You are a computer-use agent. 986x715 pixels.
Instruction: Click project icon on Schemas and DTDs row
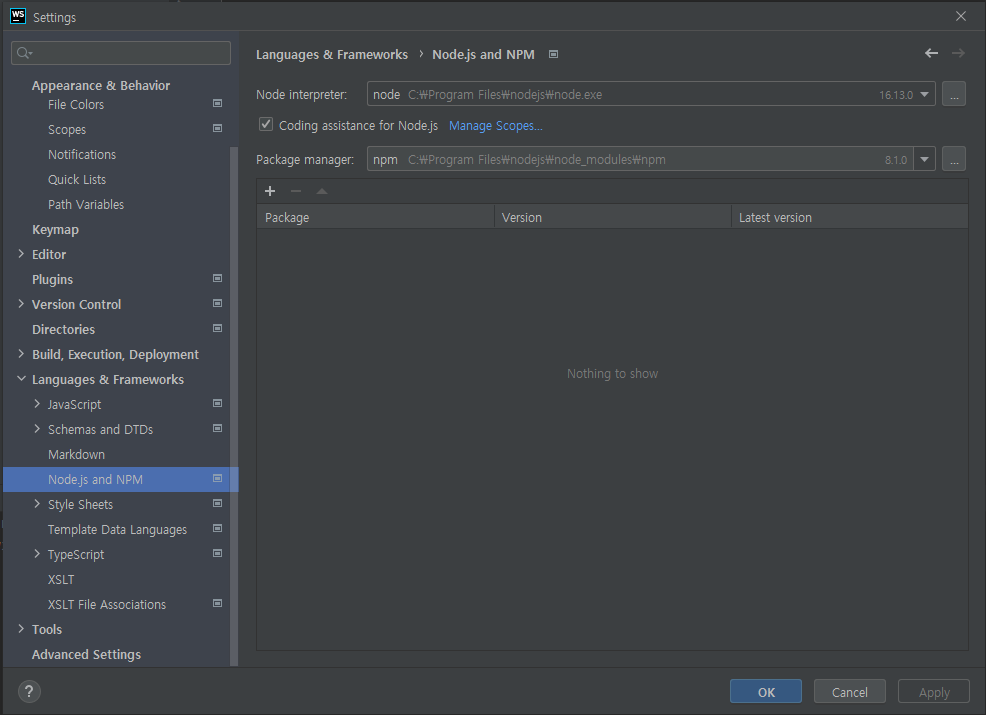pyautogui.click(x=218, y=428)
